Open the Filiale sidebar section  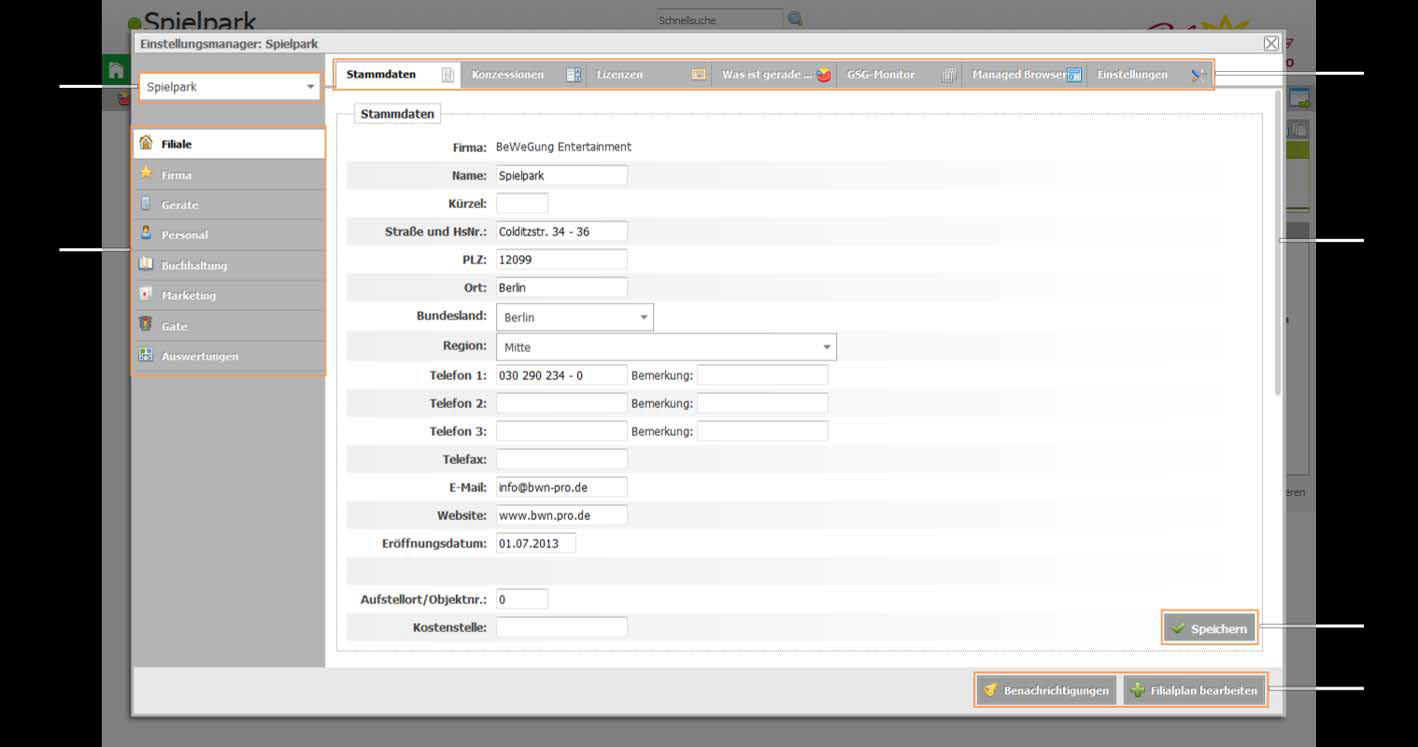229,144
